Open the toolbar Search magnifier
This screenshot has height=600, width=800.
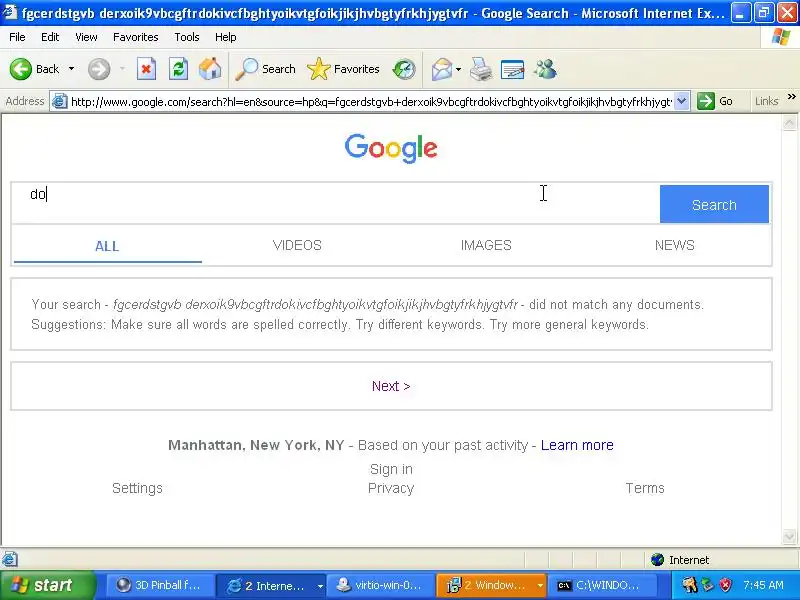(x=265, y=69)
